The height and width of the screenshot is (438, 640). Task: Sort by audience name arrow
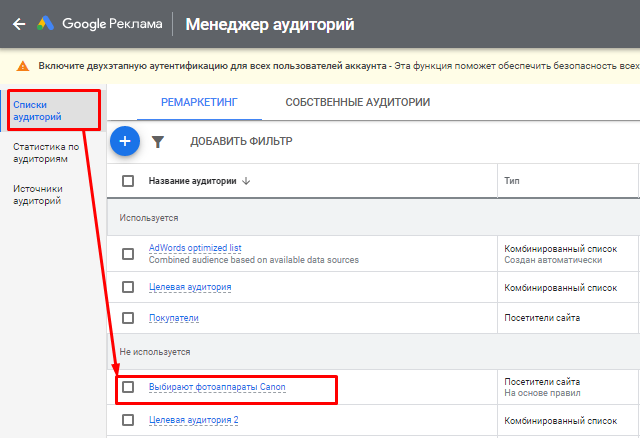tap(246, 181)
